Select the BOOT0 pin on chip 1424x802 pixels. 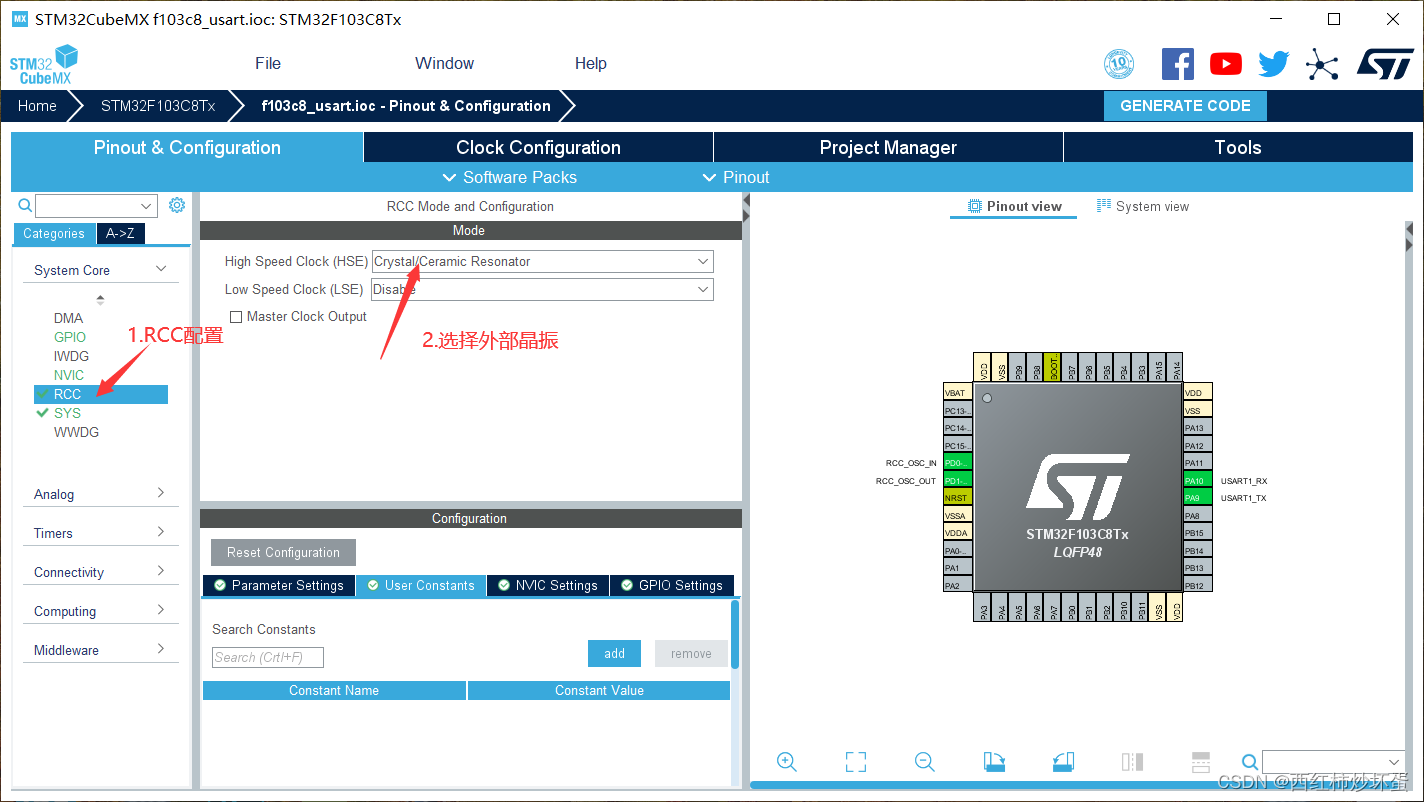[x=1052, y=367]
